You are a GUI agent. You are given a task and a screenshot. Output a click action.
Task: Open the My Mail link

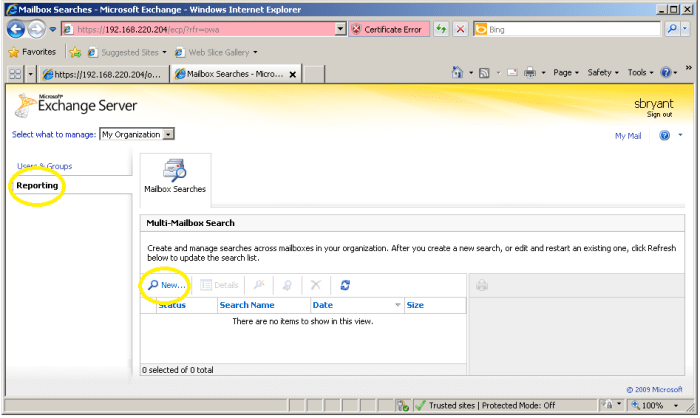click(628, 135)
